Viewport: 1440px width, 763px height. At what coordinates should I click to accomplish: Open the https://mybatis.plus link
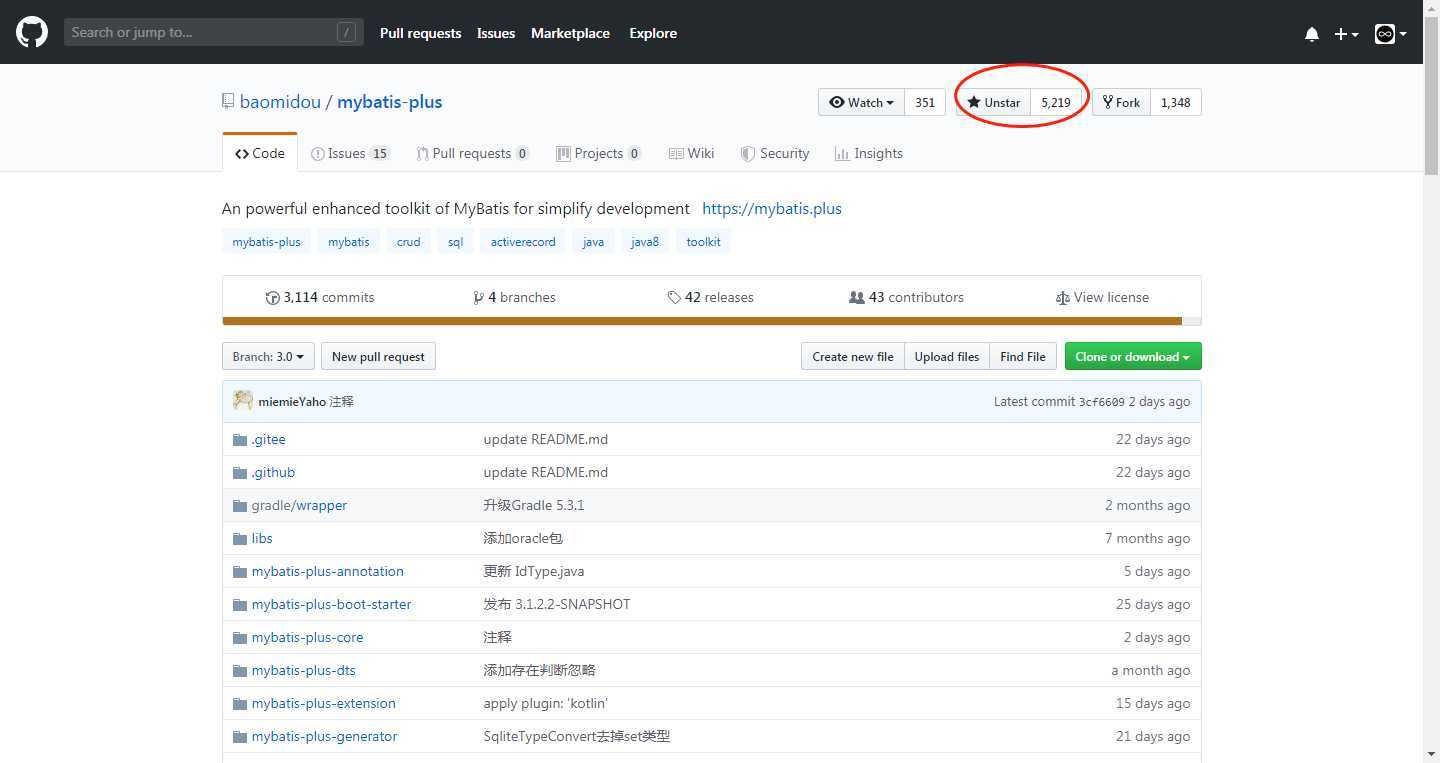pyautogui.click(x=772, y=209)
